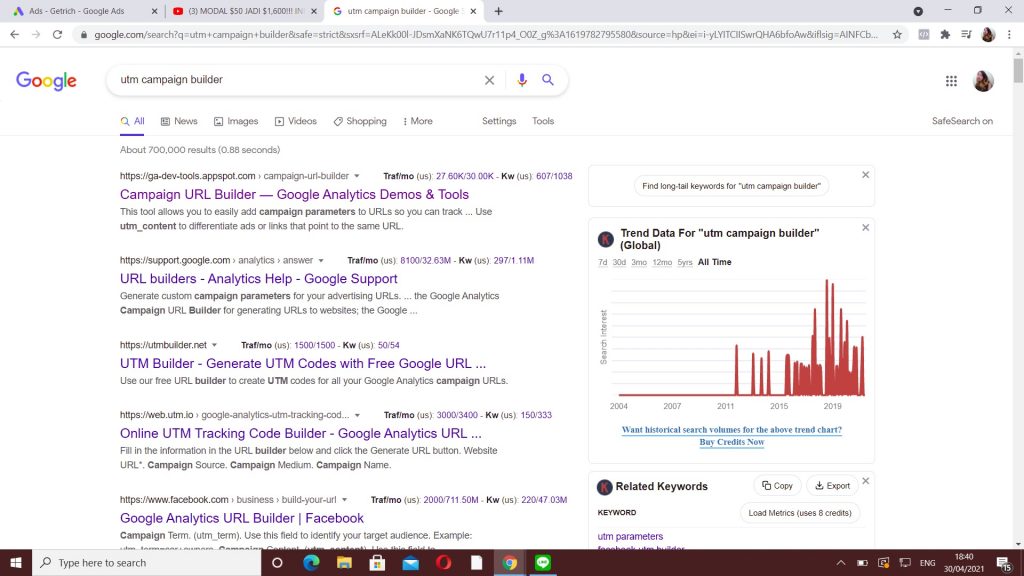The width and height of the screenshot is (1024, 576).
Task: Select the 30d trend range
Action: click(619, 262)
